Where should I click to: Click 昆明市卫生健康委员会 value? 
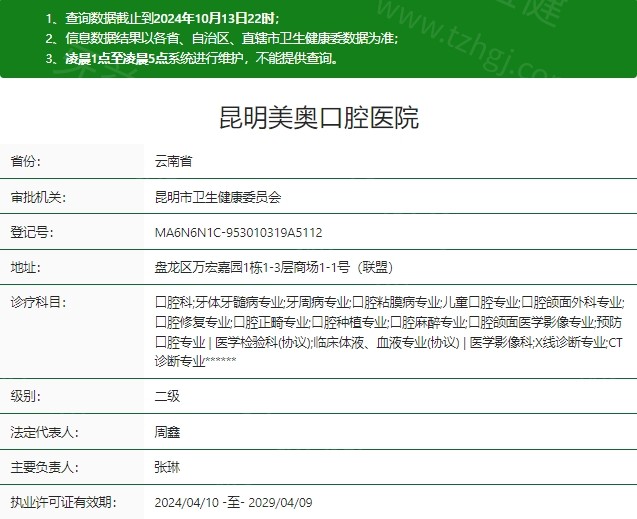(x=218, y=197)
